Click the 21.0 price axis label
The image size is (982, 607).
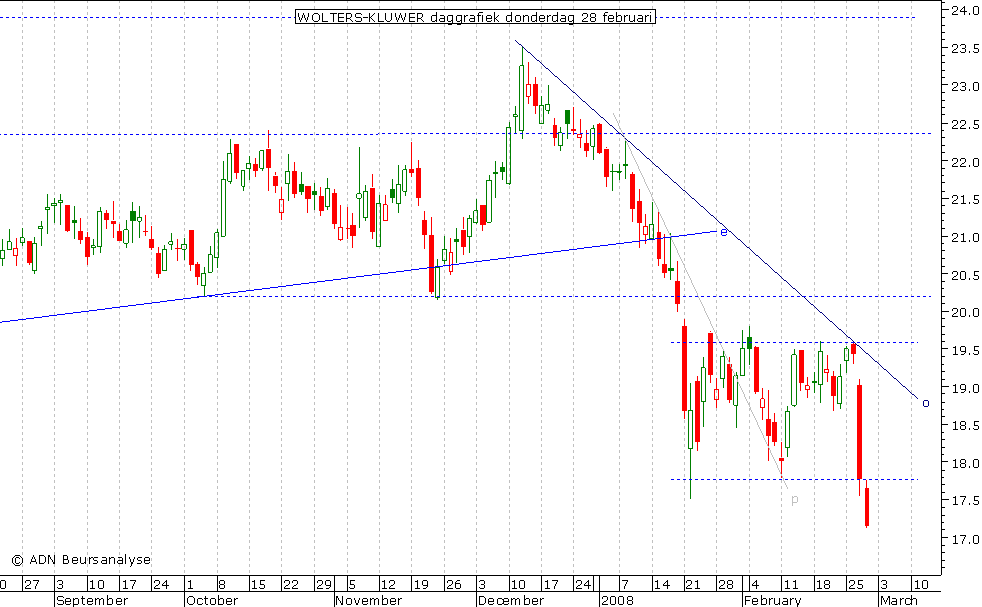pyautogui.click(x=964, y=238)
